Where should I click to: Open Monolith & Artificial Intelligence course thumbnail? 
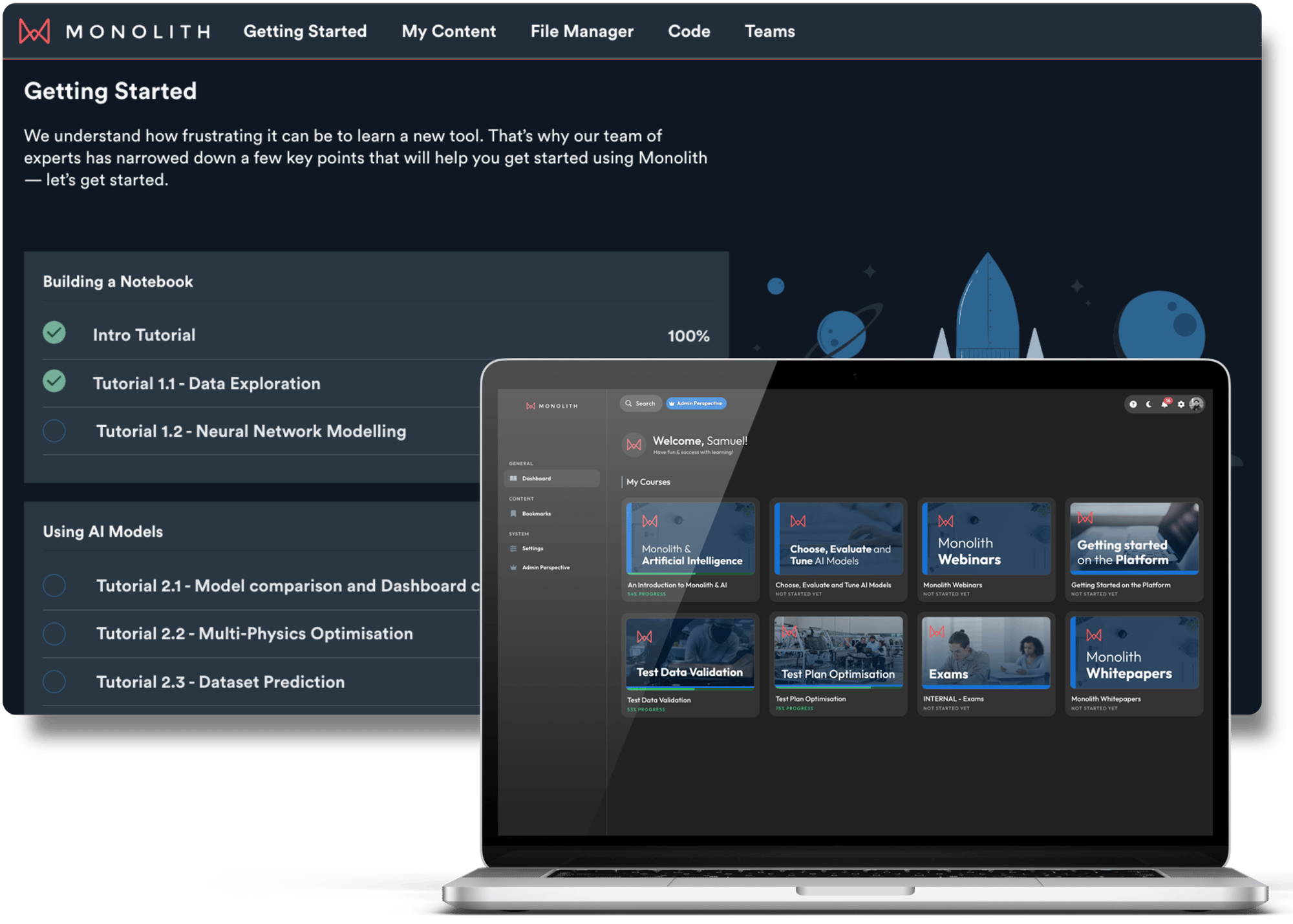pos(690,538)
